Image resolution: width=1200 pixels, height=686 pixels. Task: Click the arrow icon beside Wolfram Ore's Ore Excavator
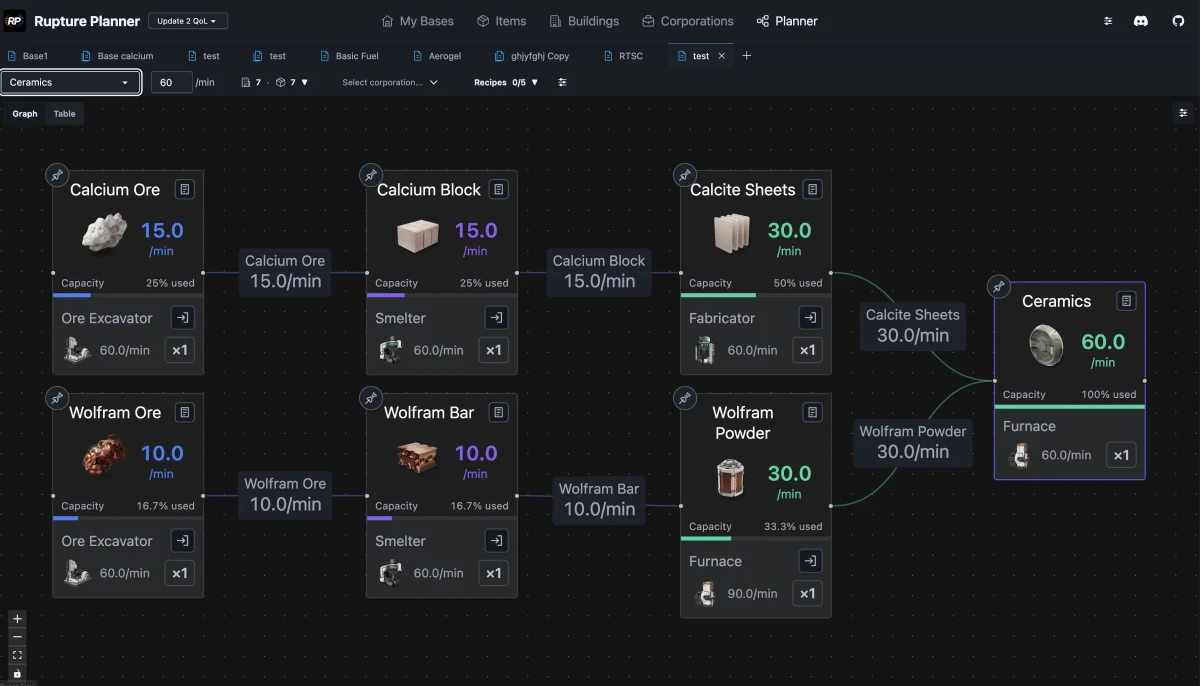point(183,541)
